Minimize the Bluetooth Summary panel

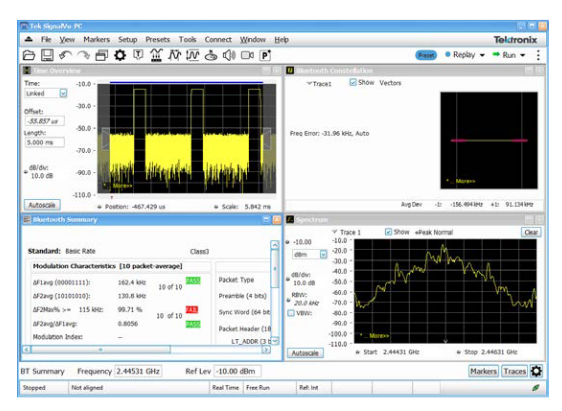click(266, 219)
